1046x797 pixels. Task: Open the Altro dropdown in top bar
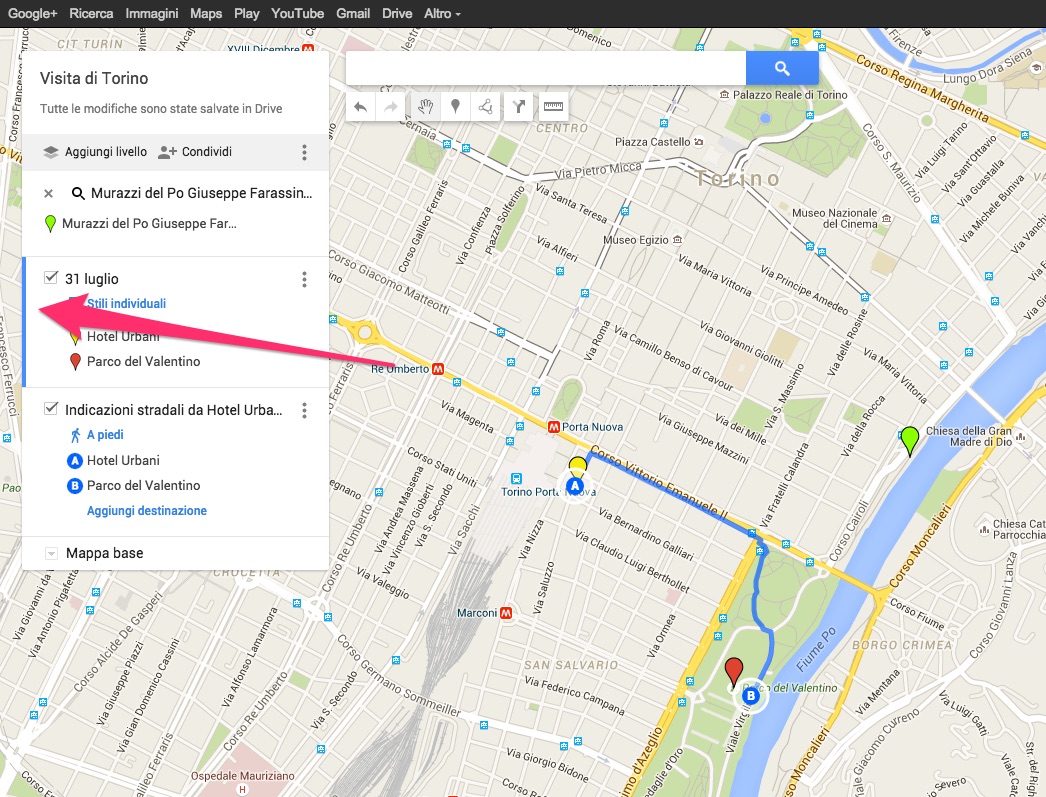442,14
